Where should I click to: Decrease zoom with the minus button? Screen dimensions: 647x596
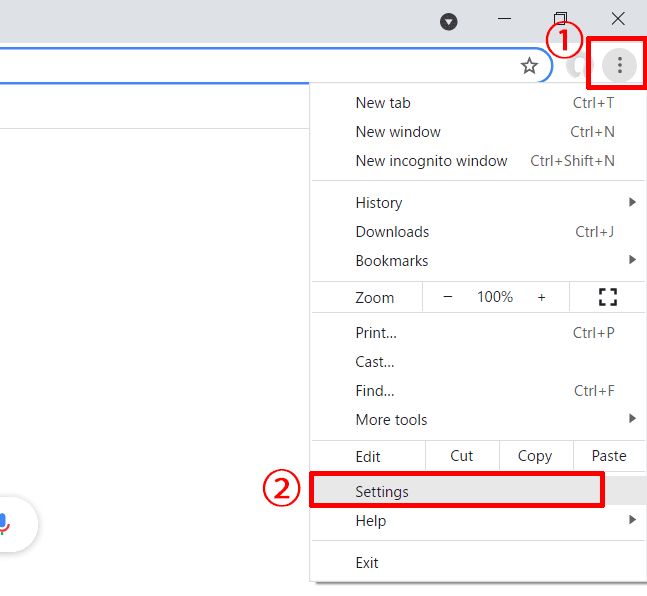tap(448, 297)
